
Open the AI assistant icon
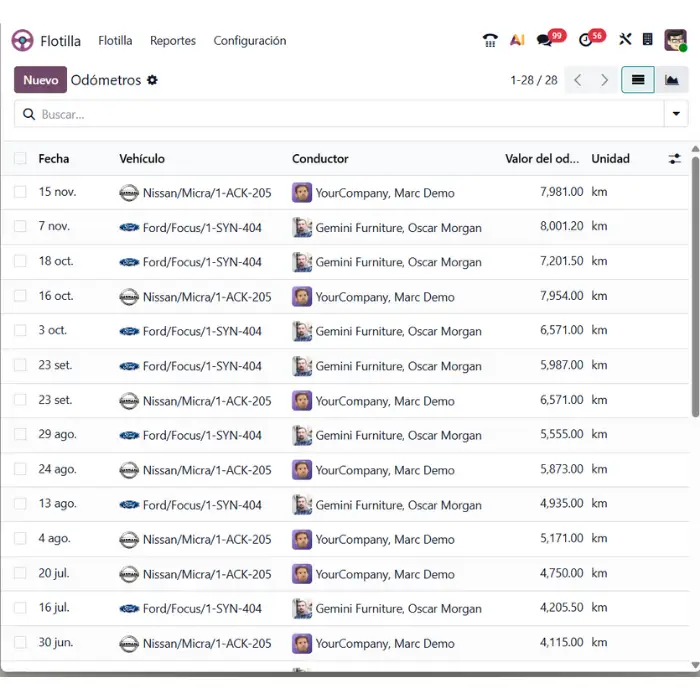coord(517,41)
